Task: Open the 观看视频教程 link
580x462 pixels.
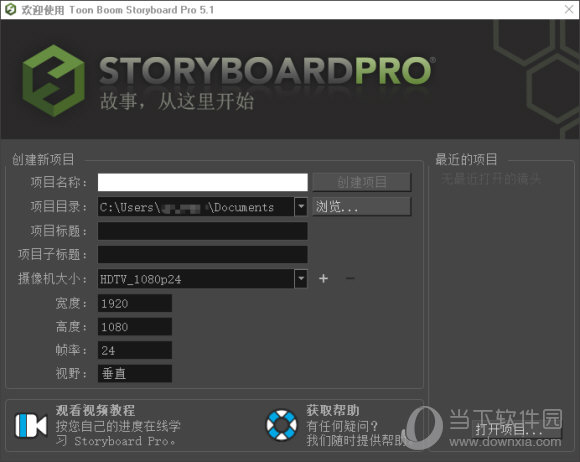Action: click(x=95, y=410)
